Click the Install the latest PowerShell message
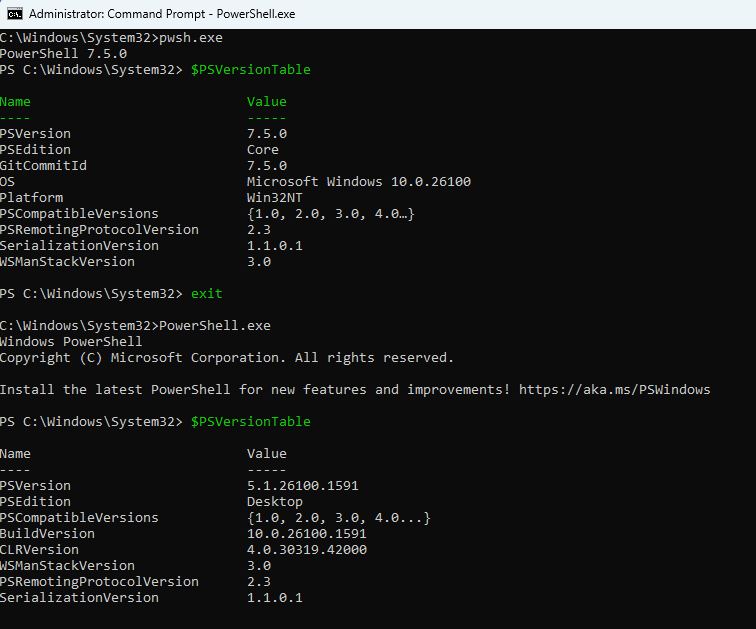 [x=255, y=390]
